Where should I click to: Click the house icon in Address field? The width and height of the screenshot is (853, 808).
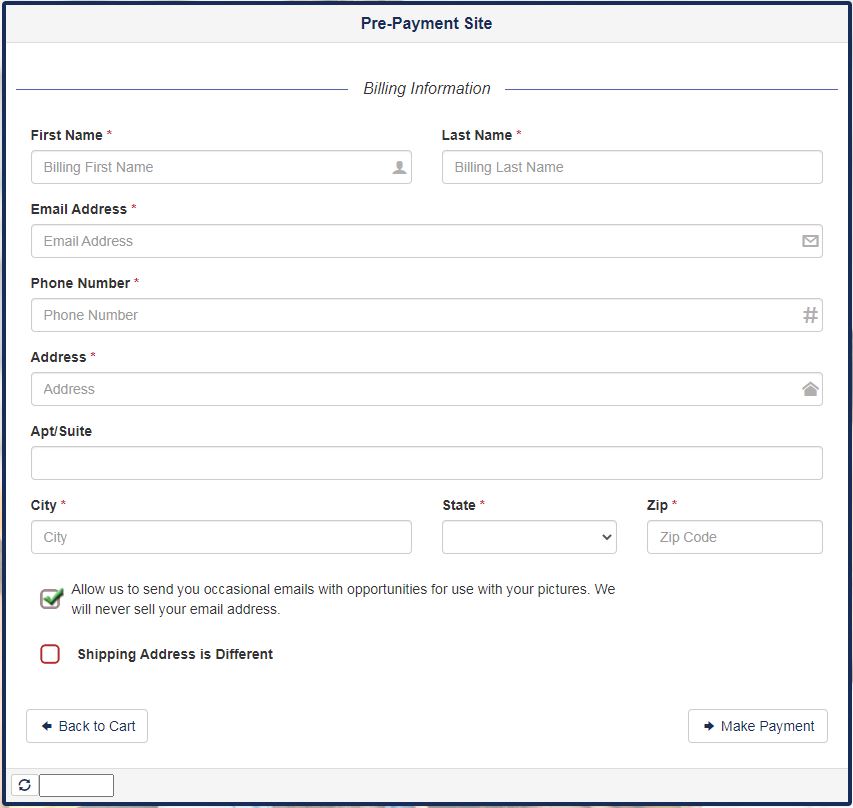tap(810, 389)
